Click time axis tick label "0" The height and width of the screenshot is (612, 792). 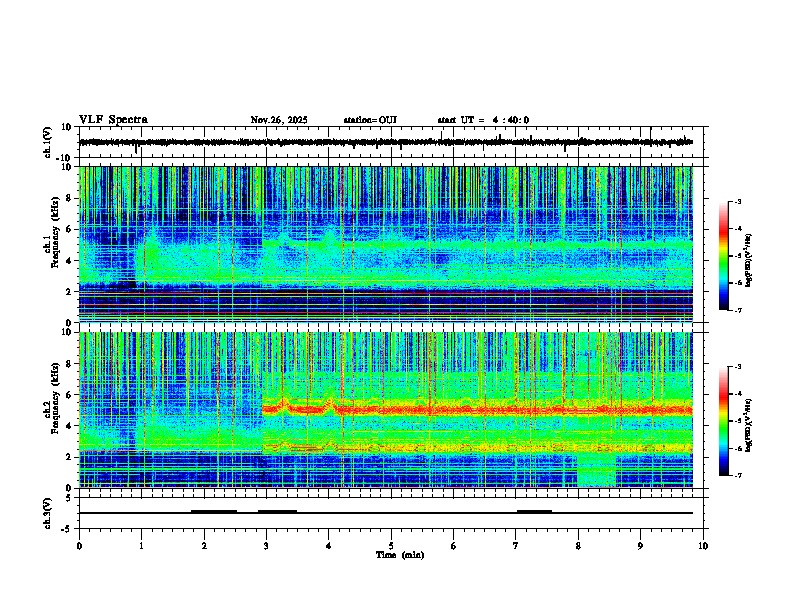(x=79, y=546)
